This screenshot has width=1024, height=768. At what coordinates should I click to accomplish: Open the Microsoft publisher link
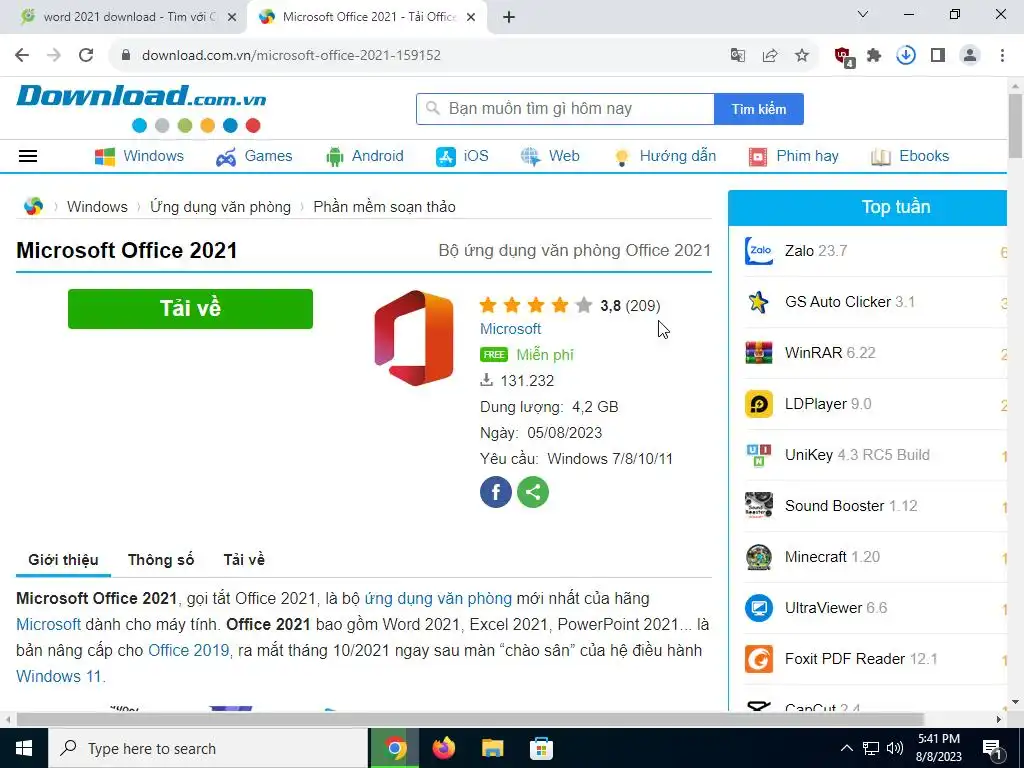pos(511,328)
